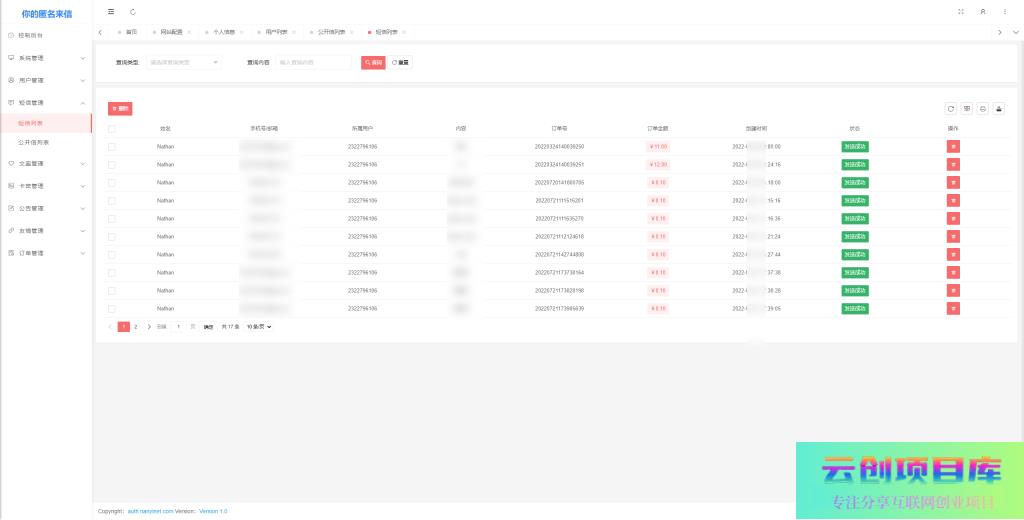Expand the 系统管理 sidebar menu
Viewport: 1024px width, 520px height.
click(46, 58)
